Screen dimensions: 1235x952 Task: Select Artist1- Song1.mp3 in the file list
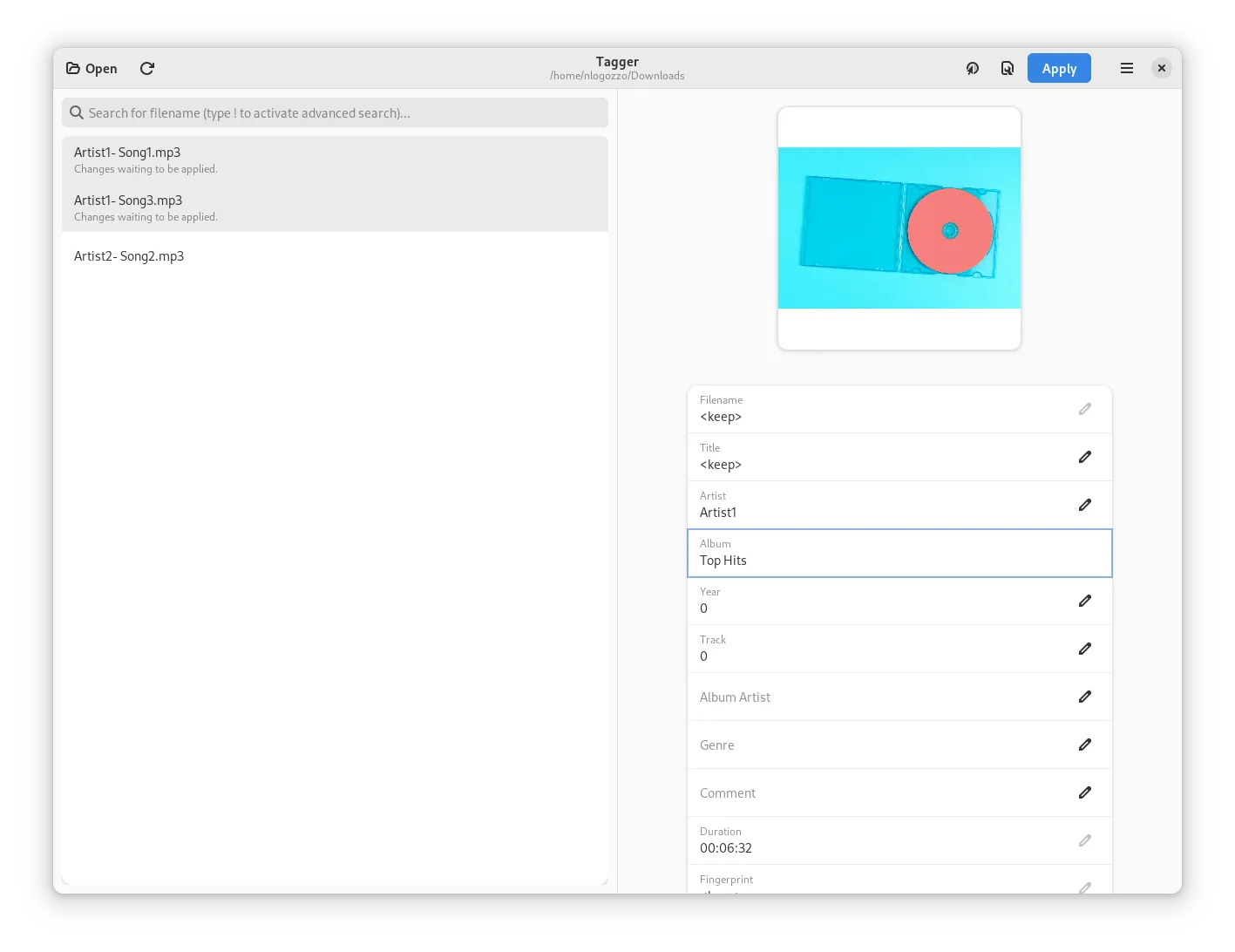[335, 160]
